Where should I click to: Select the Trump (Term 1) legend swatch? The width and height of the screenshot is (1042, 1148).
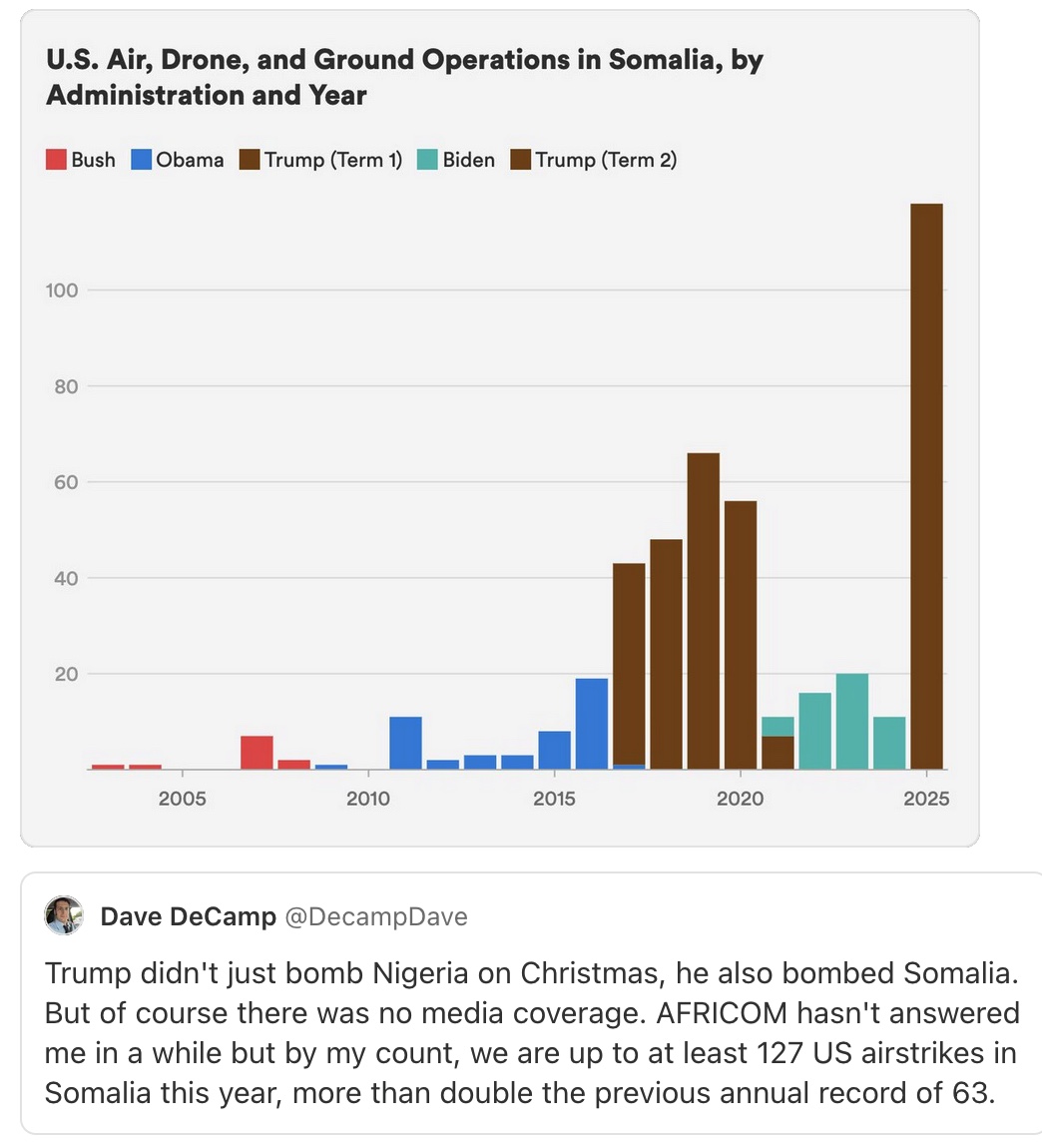[250, 160]
